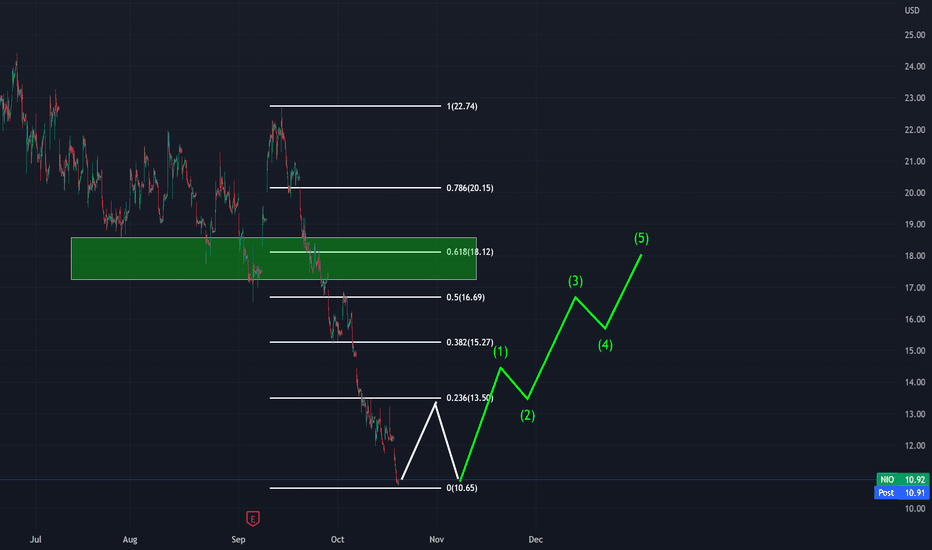Click the 0.5(16.69) Fibonacci label
Image resolution: width=932 pixels, height=550 pixels.
(465, 297)
